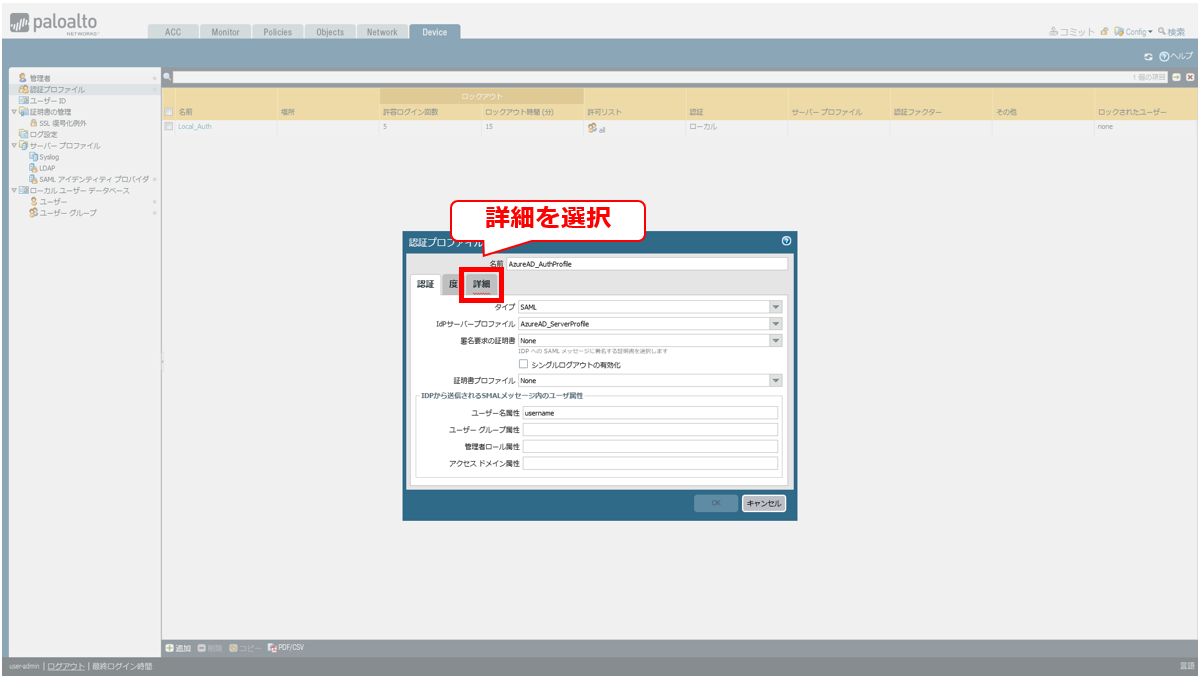Click the lock icon next to コミット
This screenshot has width=1201, height=678.
point(1104,32)
